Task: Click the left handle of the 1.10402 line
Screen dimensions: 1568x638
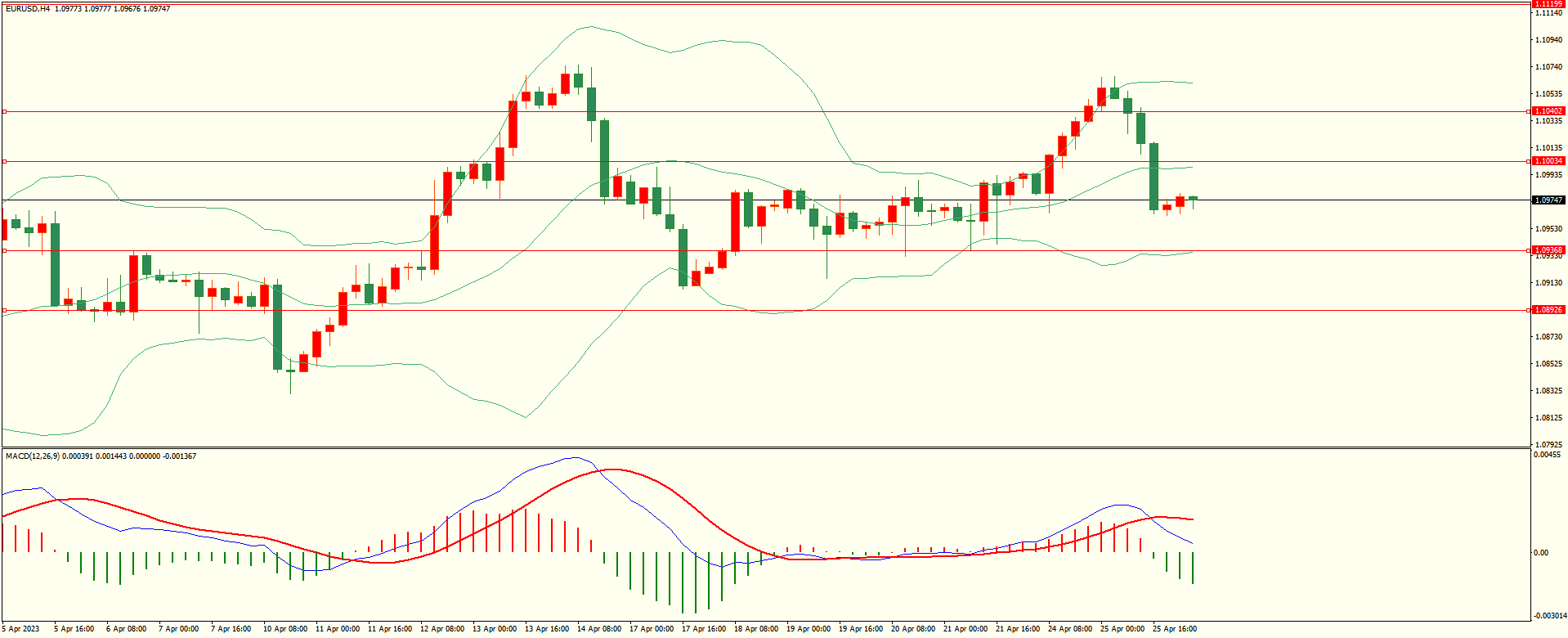Action: pyautogui.click(x=4, y=111)
